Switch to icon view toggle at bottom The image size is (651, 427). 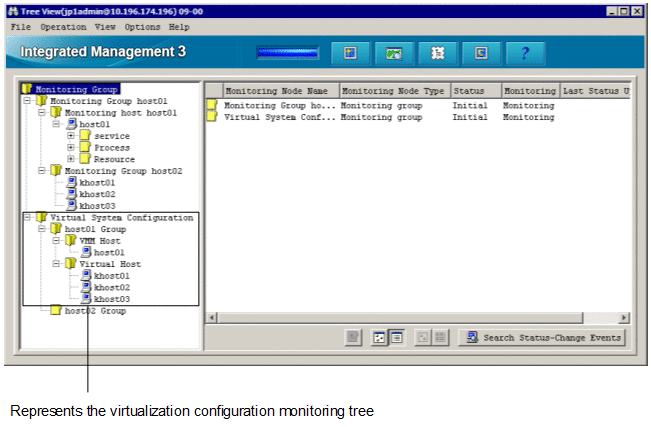tap(379, 338)
